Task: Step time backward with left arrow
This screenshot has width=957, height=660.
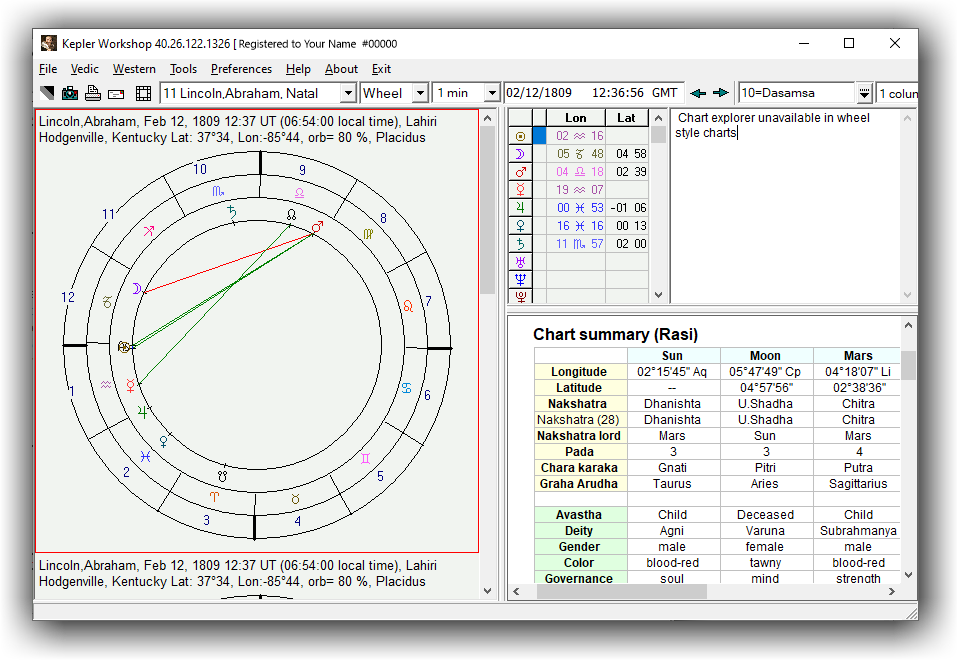Action: point(698,93)
